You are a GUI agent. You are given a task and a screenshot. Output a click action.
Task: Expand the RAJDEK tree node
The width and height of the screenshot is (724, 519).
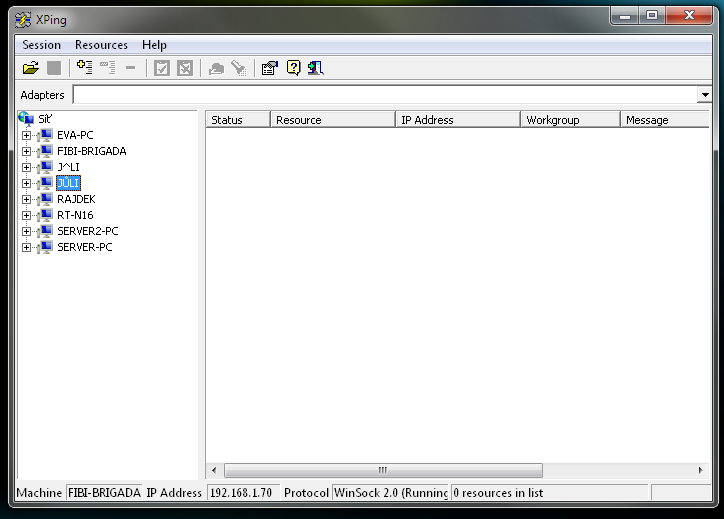click(x=26, y=199)
